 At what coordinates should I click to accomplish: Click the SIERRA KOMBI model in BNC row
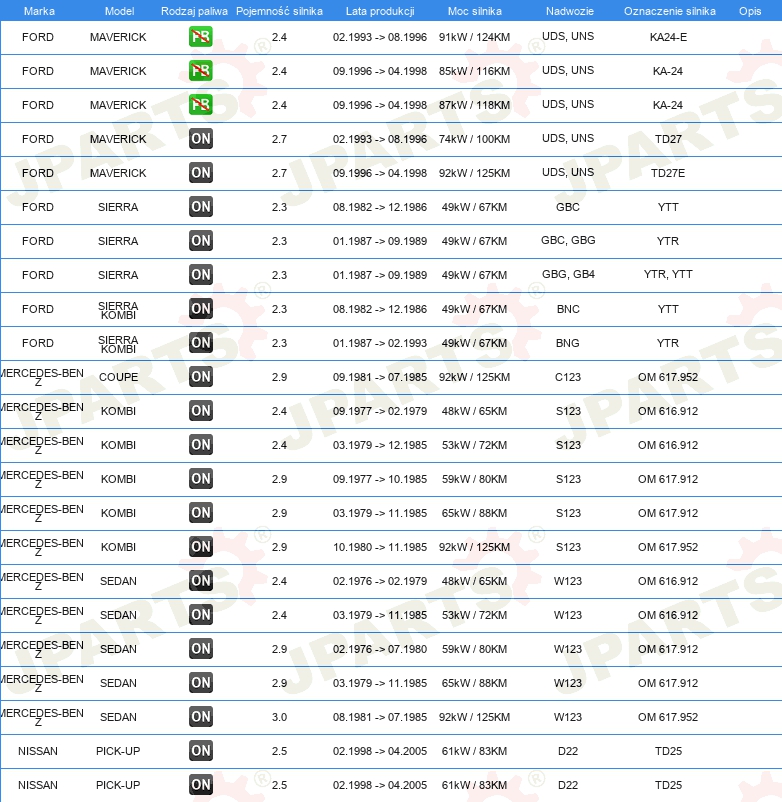(118, 310)
